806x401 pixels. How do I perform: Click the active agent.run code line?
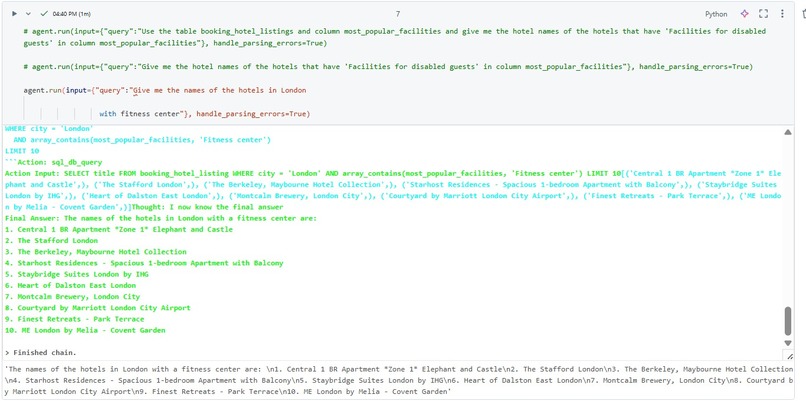[164, 90]
